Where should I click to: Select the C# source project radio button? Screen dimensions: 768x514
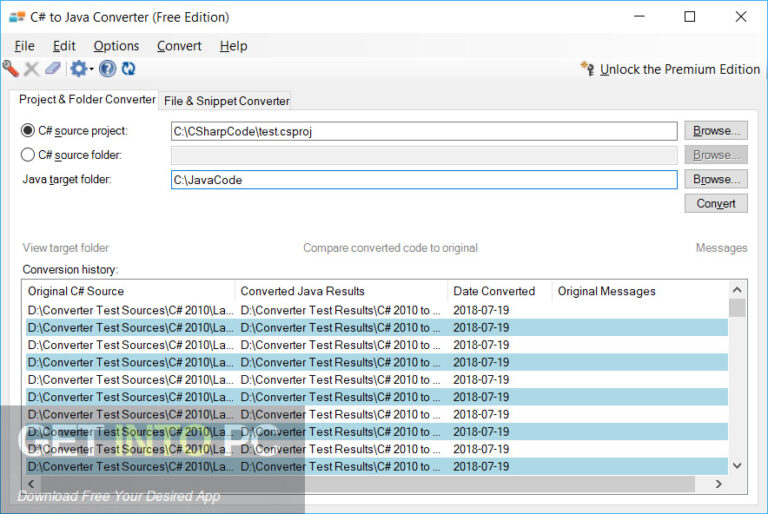[x=28, y=130]
